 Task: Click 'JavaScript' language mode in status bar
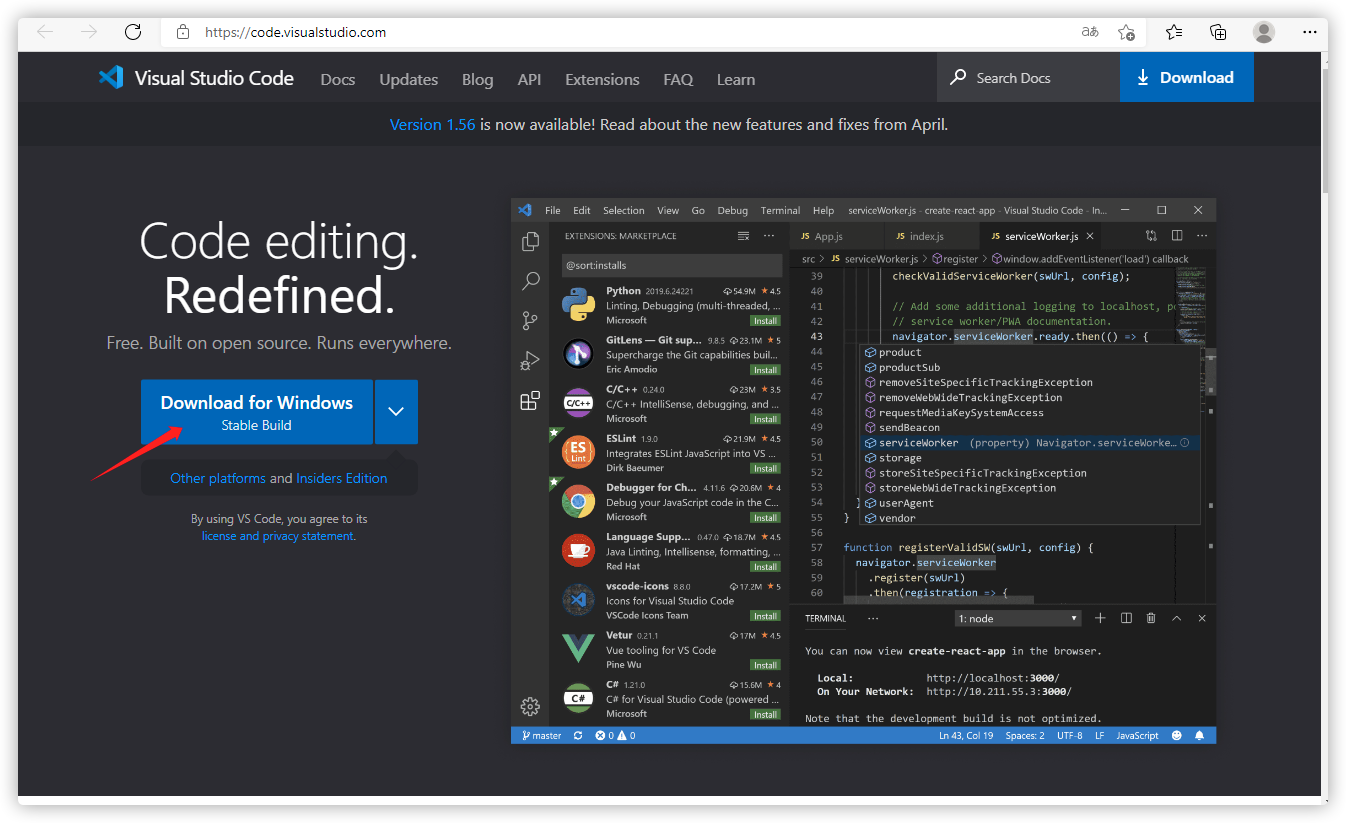point(1137,735)
